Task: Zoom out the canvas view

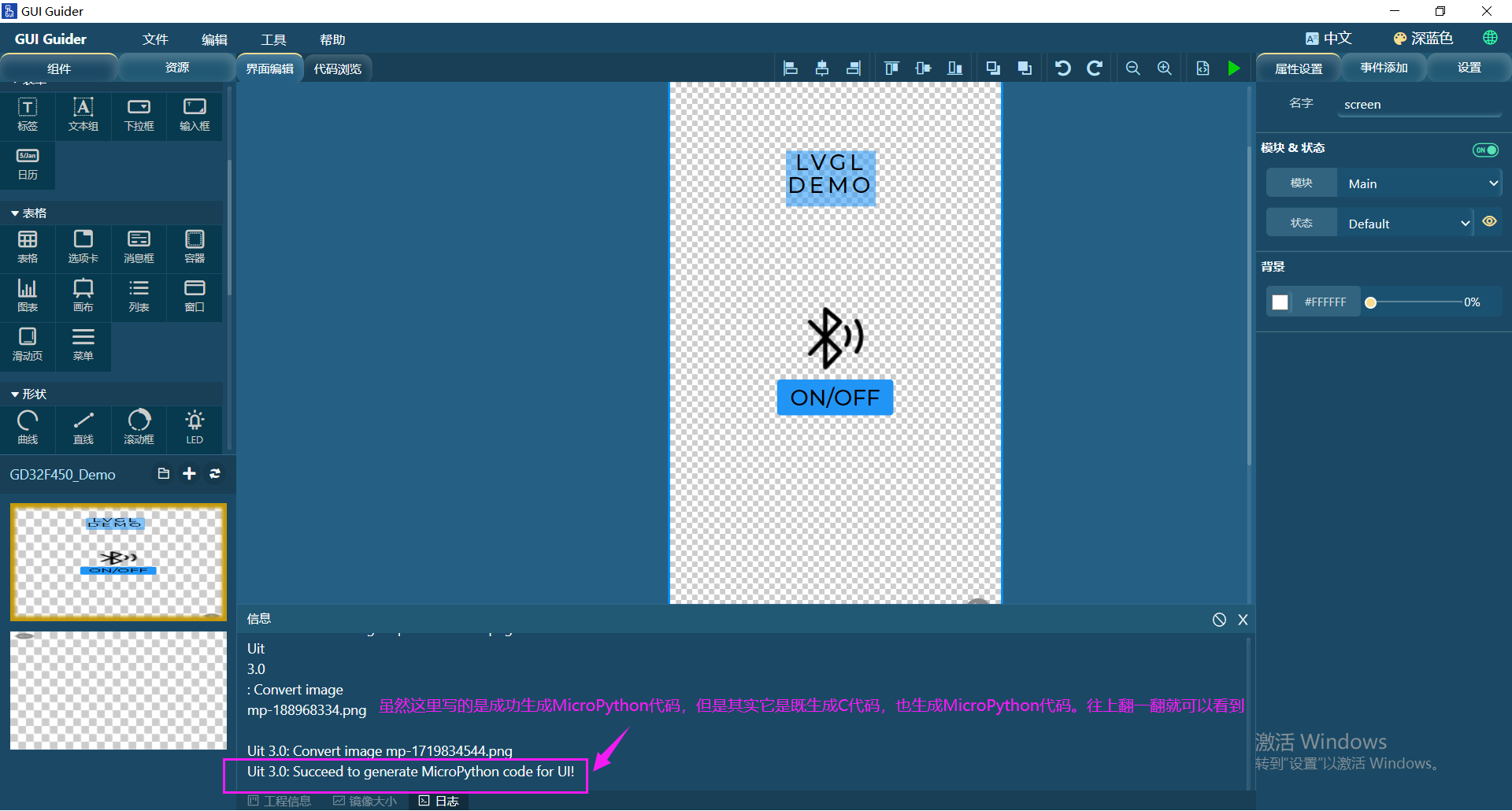Action: pos(1133,69)
